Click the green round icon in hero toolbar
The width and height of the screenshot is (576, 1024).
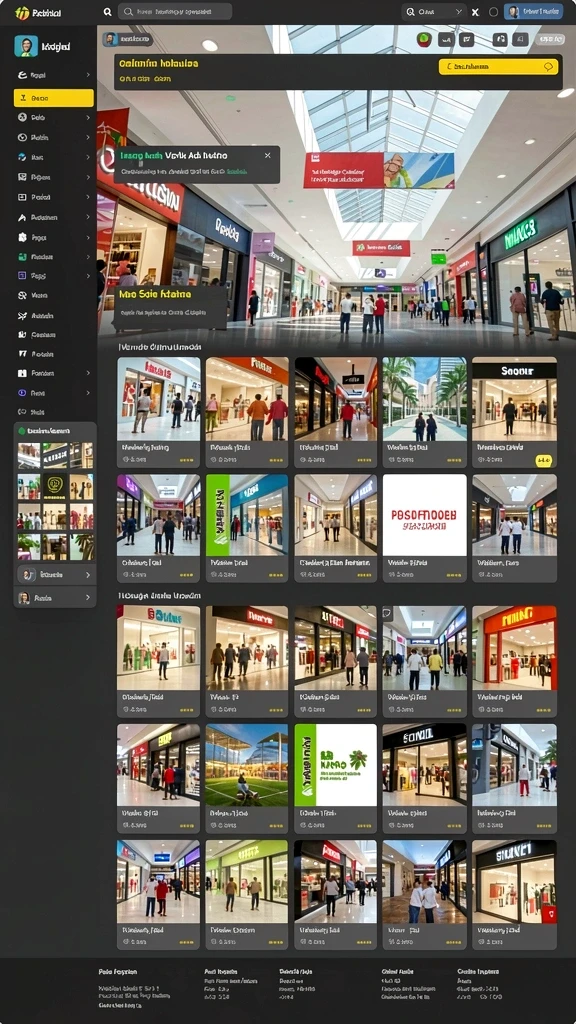[x=424, y=40]
